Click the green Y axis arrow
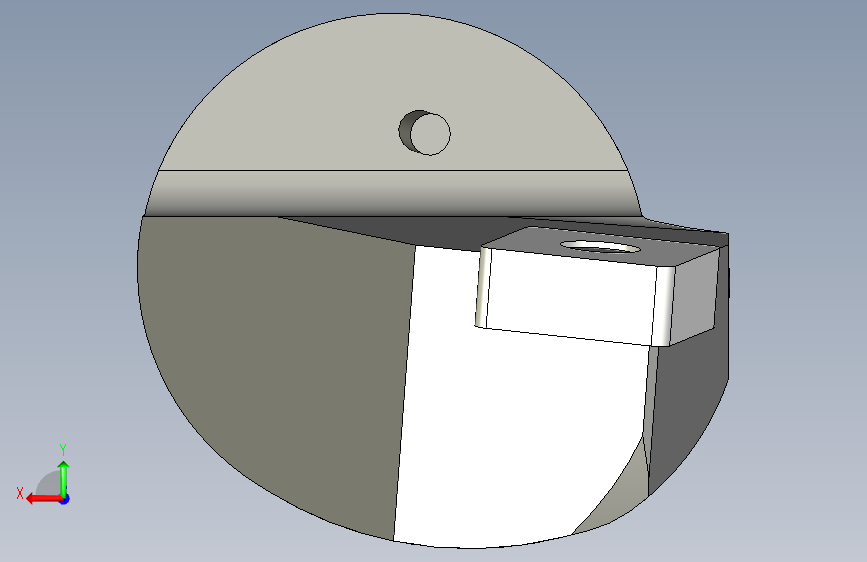 click(64, 479)
